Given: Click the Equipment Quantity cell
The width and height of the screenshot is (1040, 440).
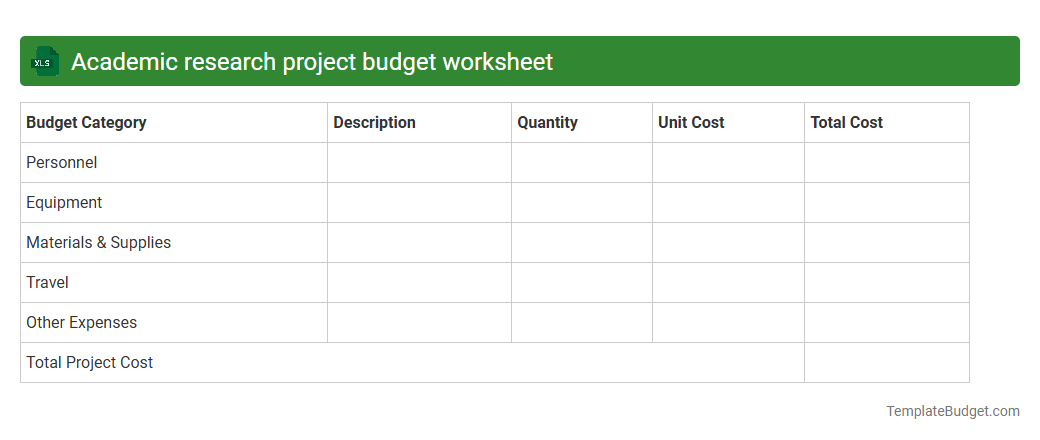Looking at the screenshot, I should pyautogui.click(x=582, y=202).
